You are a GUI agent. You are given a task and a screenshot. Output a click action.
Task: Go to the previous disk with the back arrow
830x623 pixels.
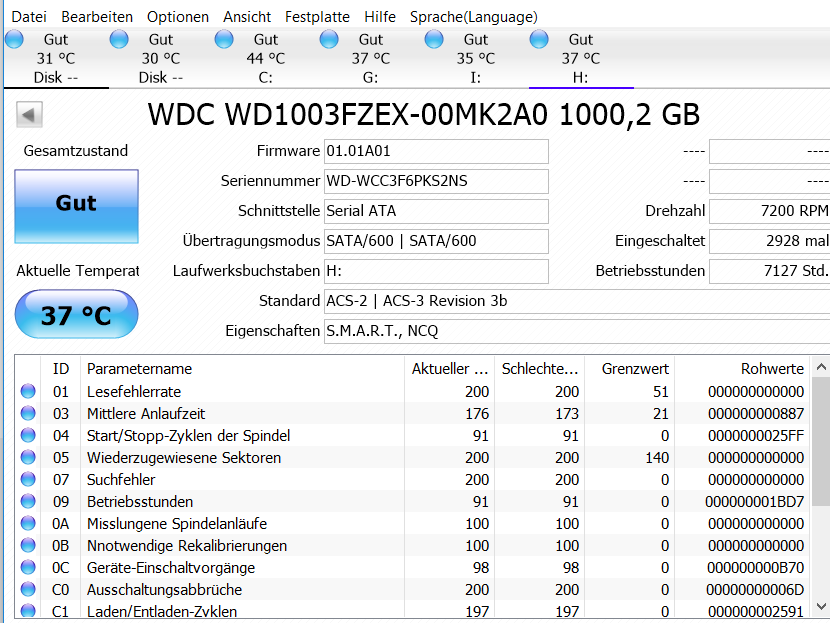pyautogui.click(x=29, y=114)
